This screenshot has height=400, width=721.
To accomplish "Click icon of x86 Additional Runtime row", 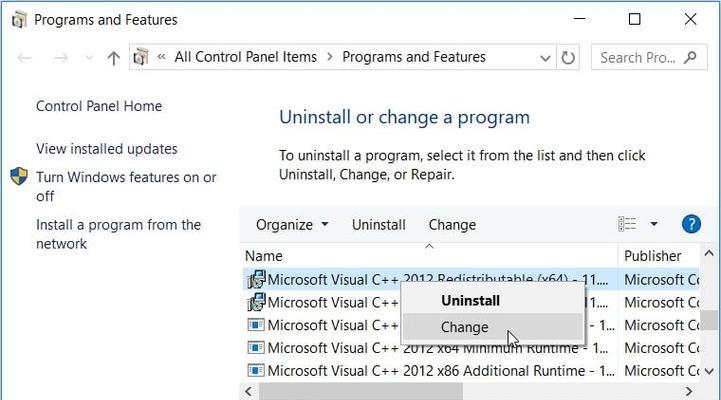I will click(x=256, y=370).
